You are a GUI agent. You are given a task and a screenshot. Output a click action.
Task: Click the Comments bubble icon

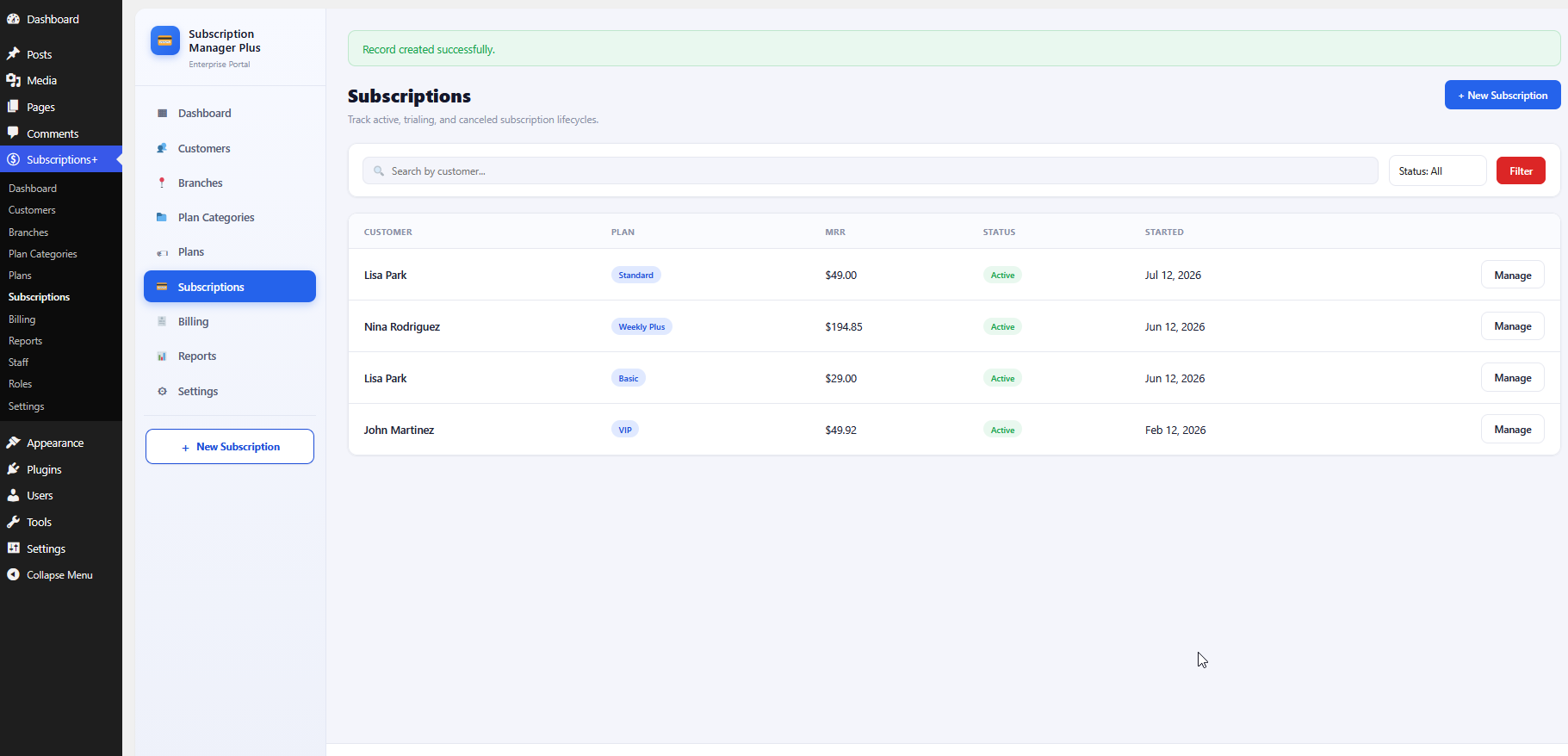click(x=13, y=133)
